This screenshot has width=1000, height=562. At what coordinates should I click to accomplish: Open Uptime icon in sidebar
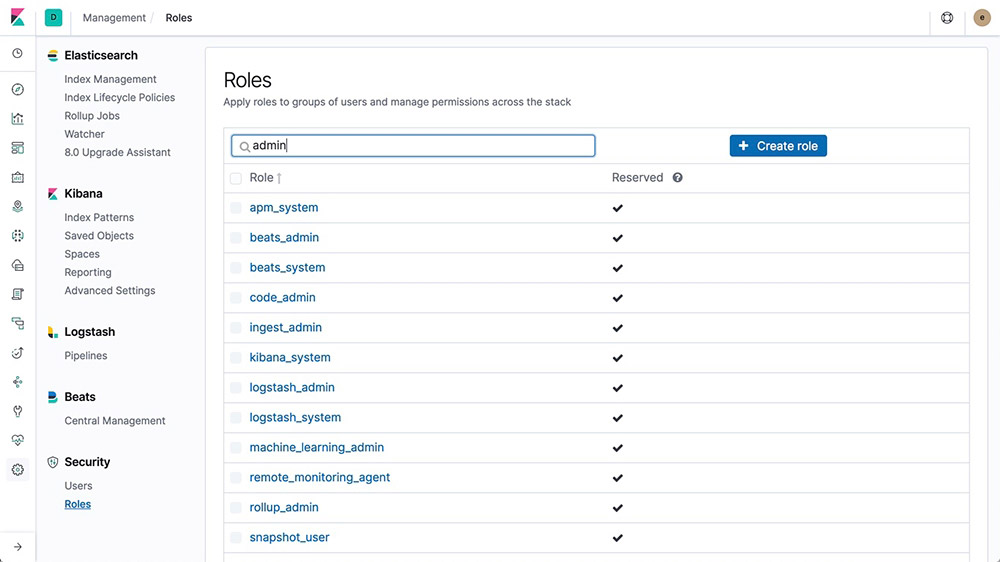(x=18, y=353)
